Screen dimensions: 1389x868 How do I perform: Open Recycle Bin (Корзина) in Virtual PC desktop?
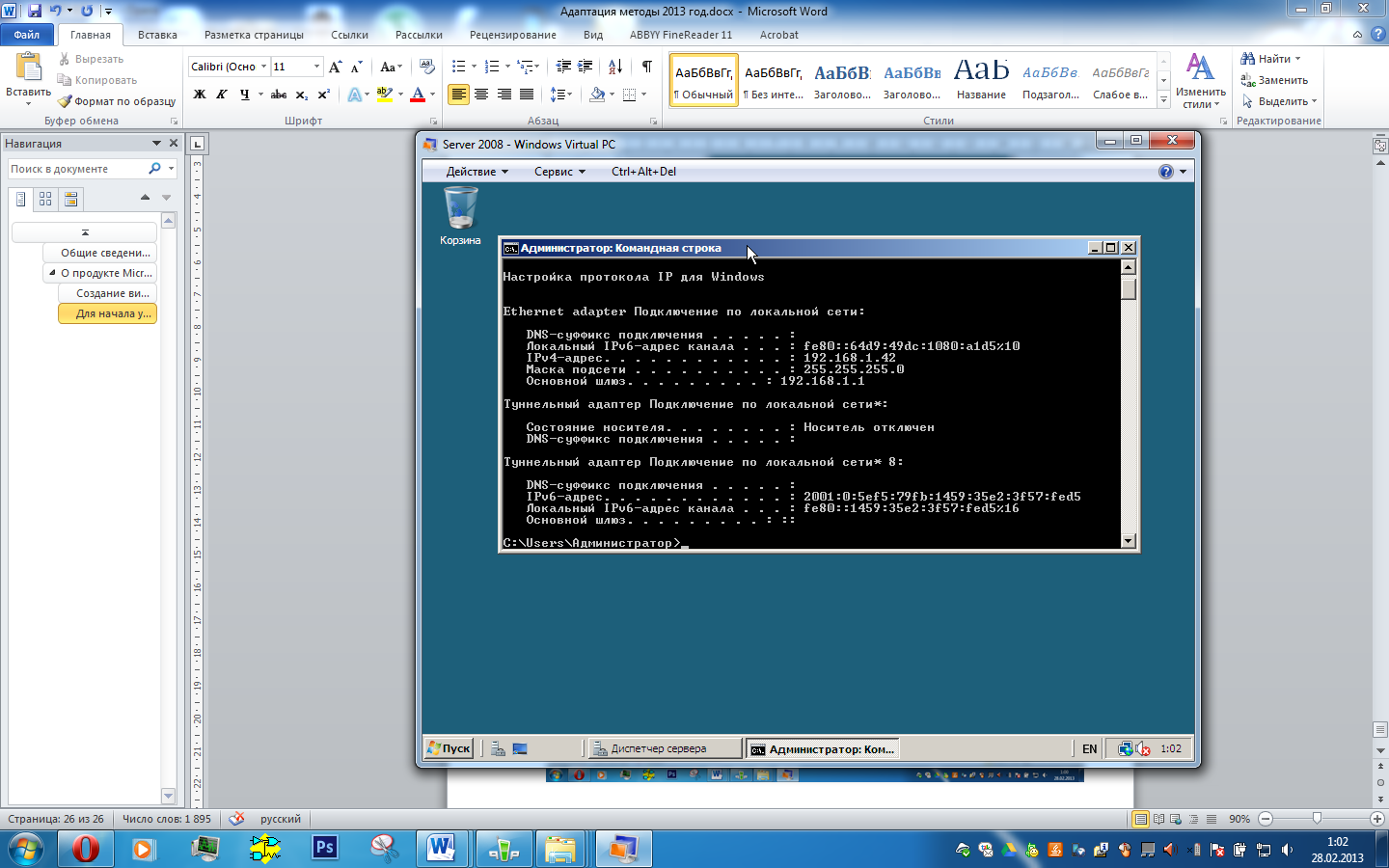pos(460,216)
